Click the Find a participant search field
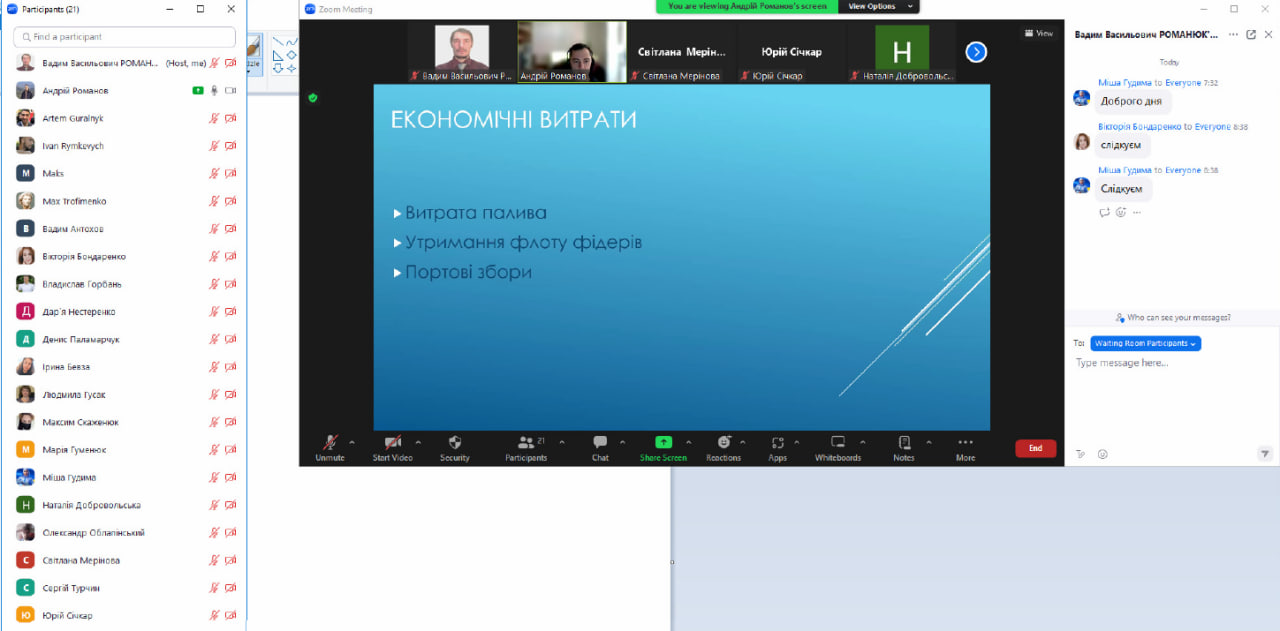This screenshot has width=1280, height=631. click(x=125, y=37)
